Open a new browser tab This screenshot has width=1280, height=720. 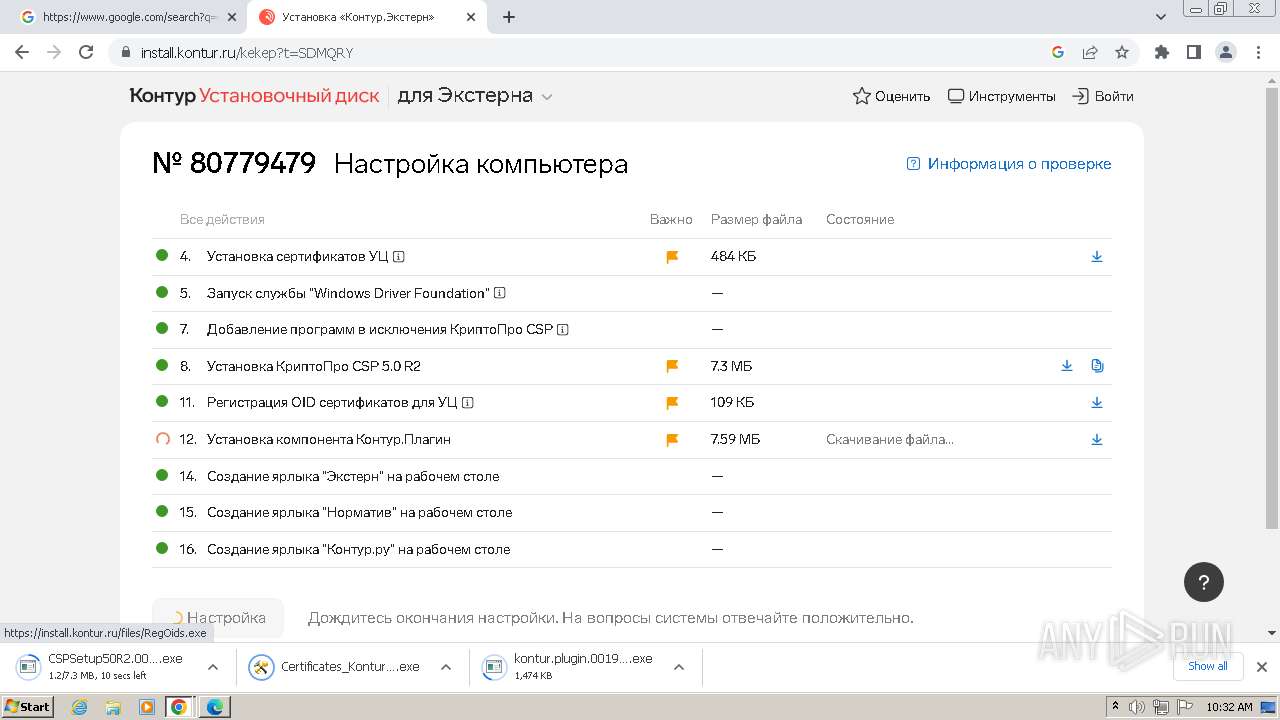[509, 17]
